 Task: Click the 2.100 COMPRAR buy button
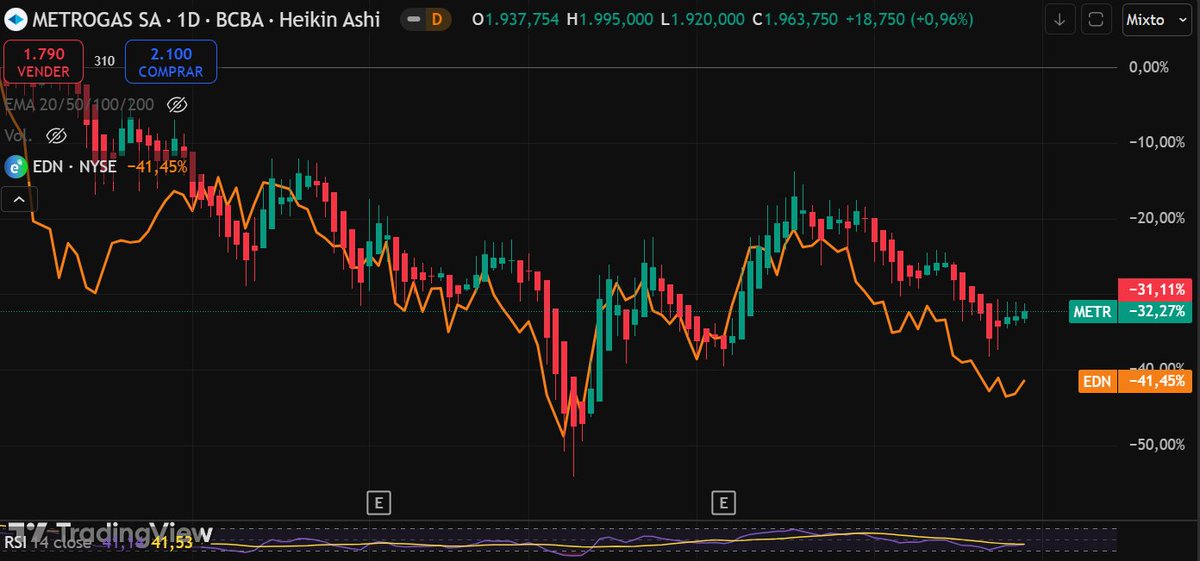pos(171,62)
